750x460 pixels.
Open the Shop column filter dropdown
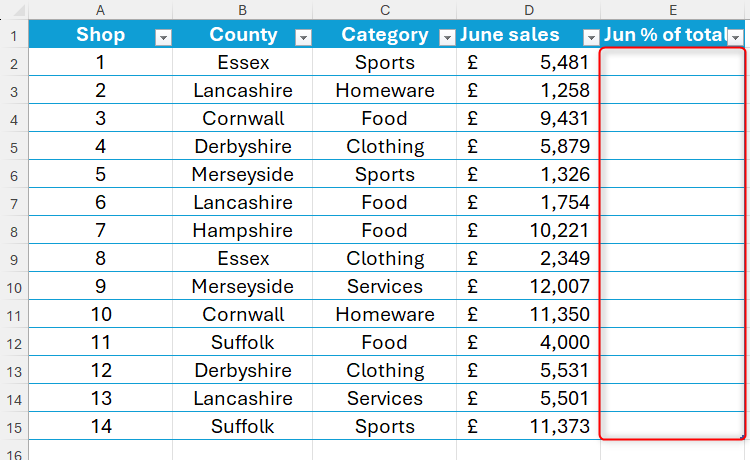click(x=163, y=37)
